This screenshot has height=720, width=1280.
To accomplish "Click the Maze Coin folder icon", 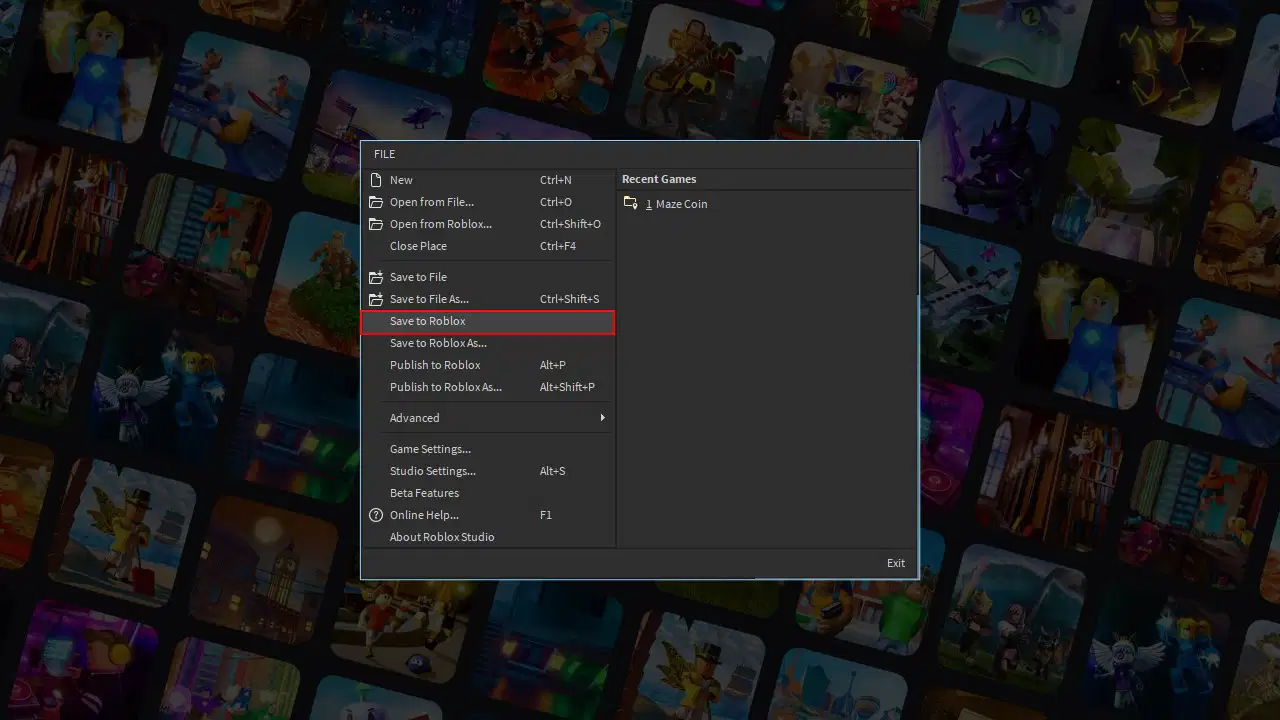I will point(630,203).
